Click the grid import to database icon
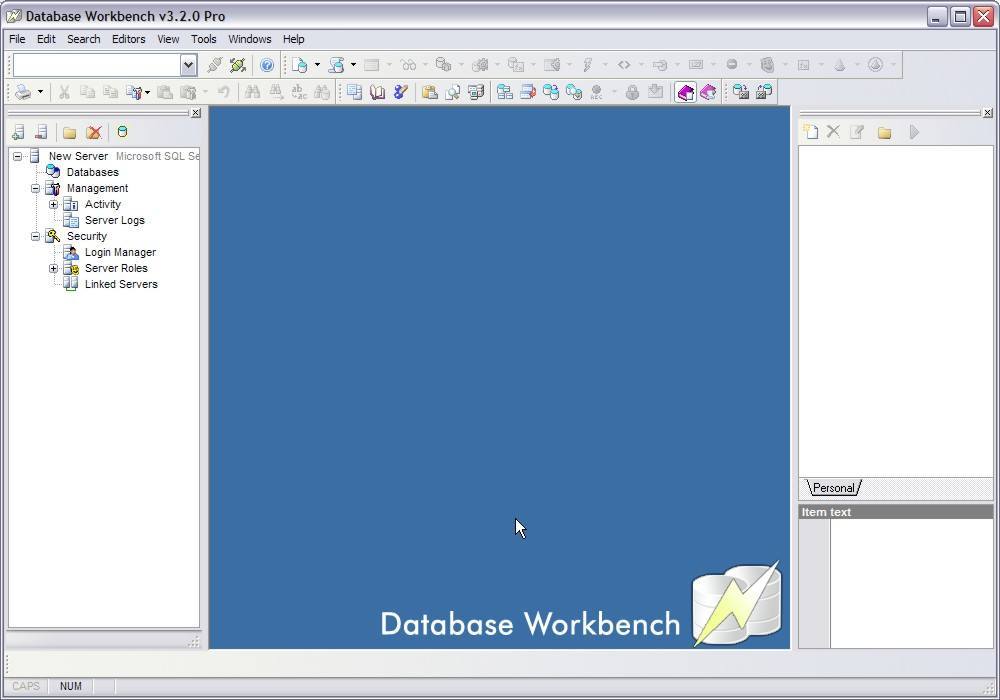This screenshot has height=700, width=1000. [x=763, y=92]
